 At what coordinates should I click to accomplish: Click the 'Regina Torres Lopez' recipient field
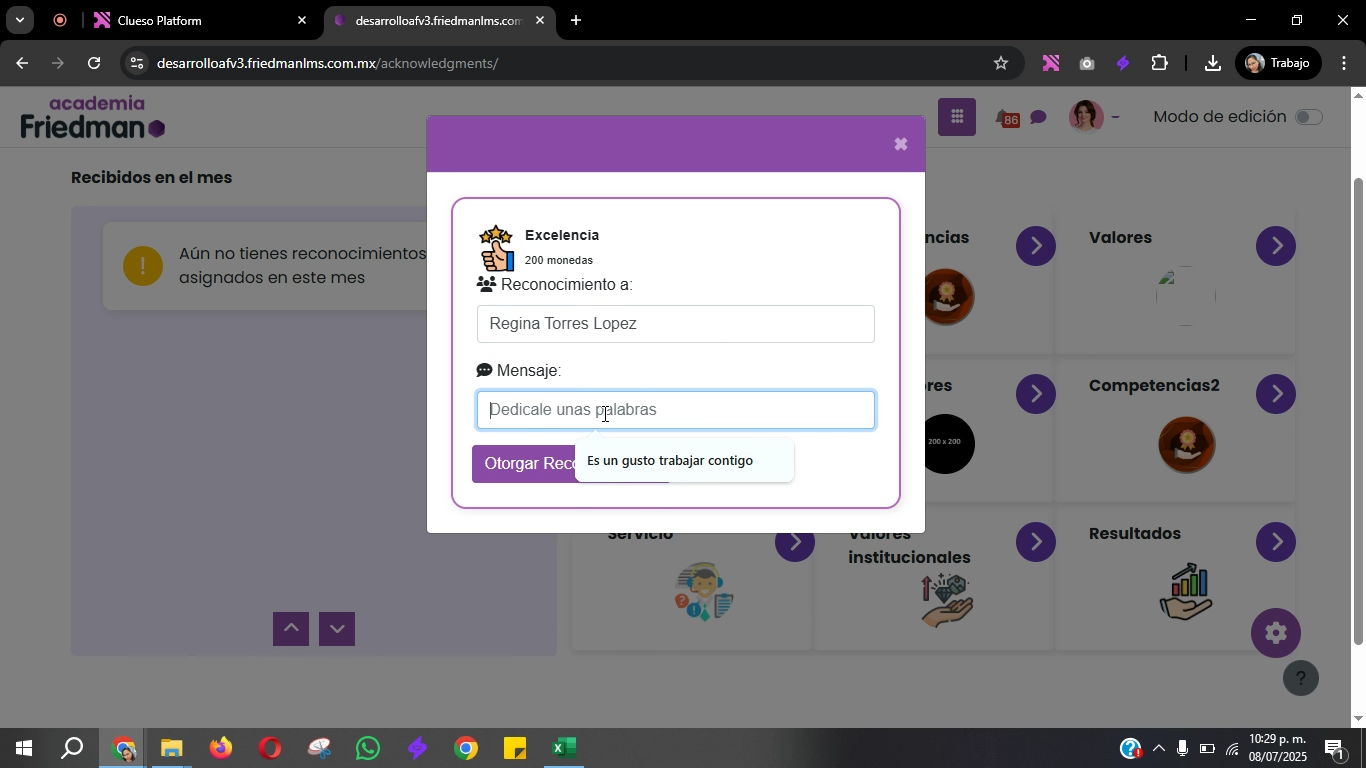tap(676, 324)
